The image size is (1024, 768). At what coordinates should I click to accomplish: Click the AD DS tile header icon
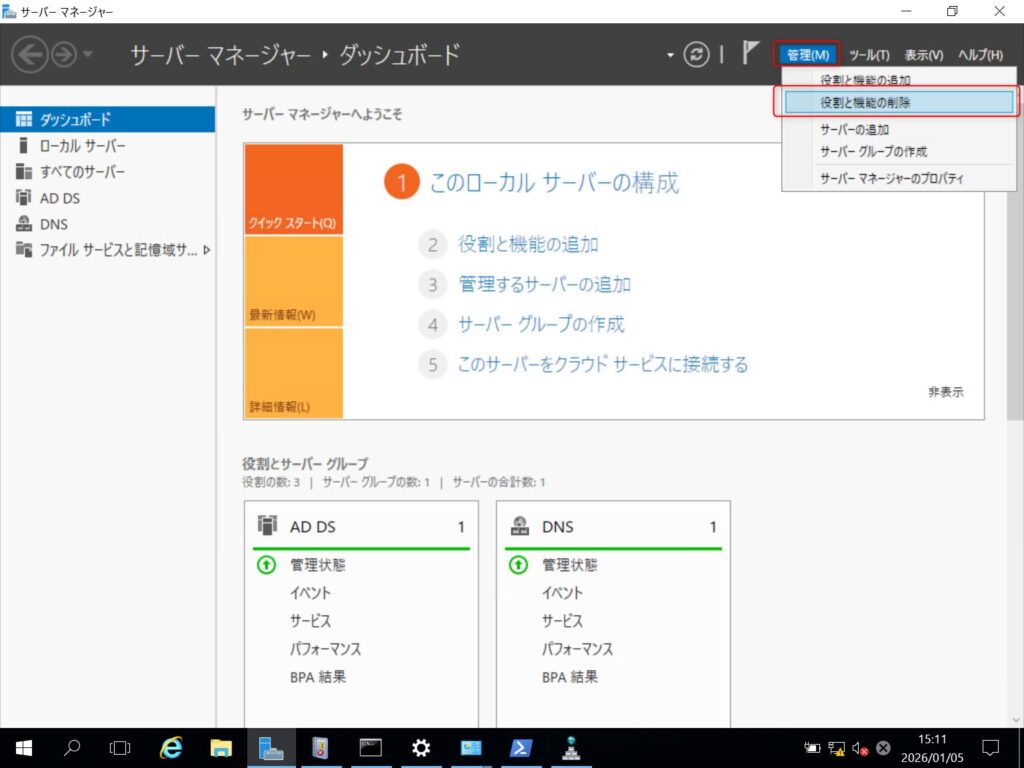[267, 526]
